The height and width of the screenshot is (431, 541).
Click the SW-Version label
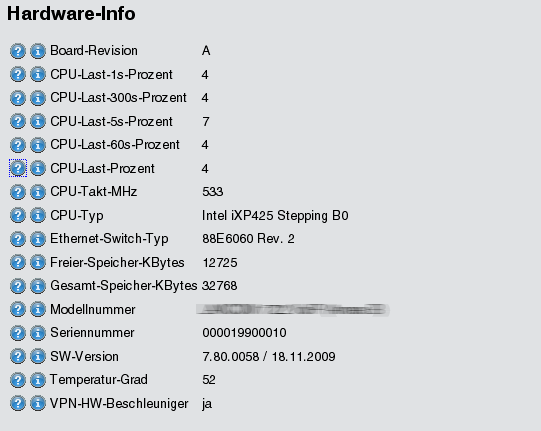85,356
